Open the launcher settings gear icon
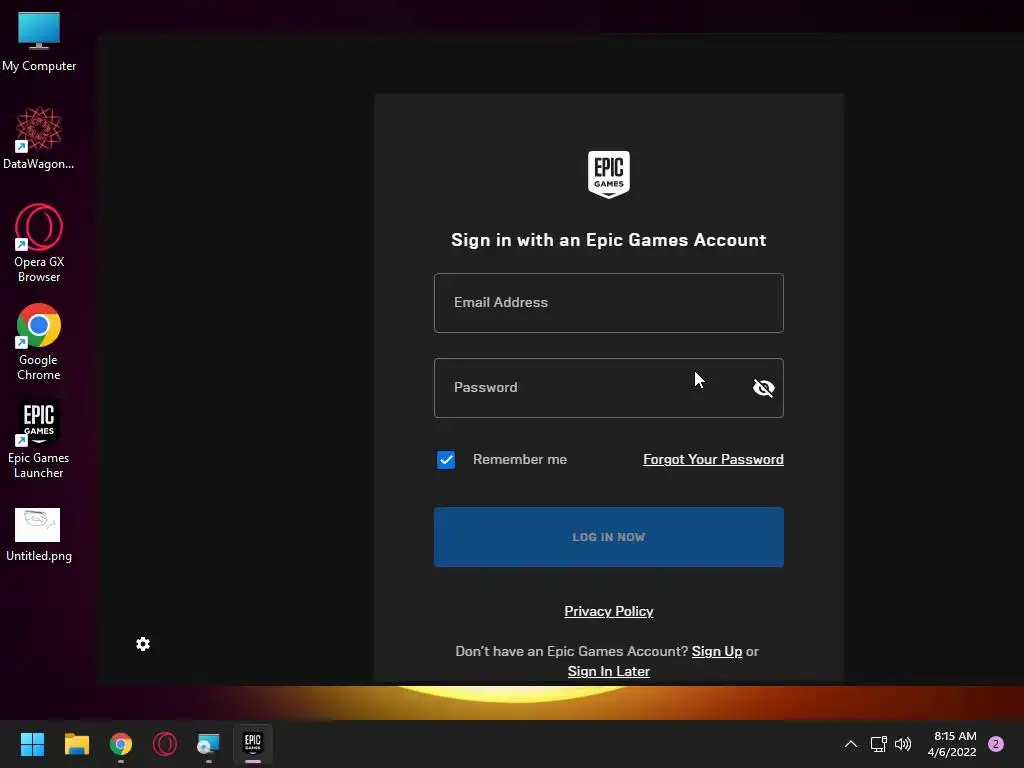The image size is (1024, 768). pos(143,644)
